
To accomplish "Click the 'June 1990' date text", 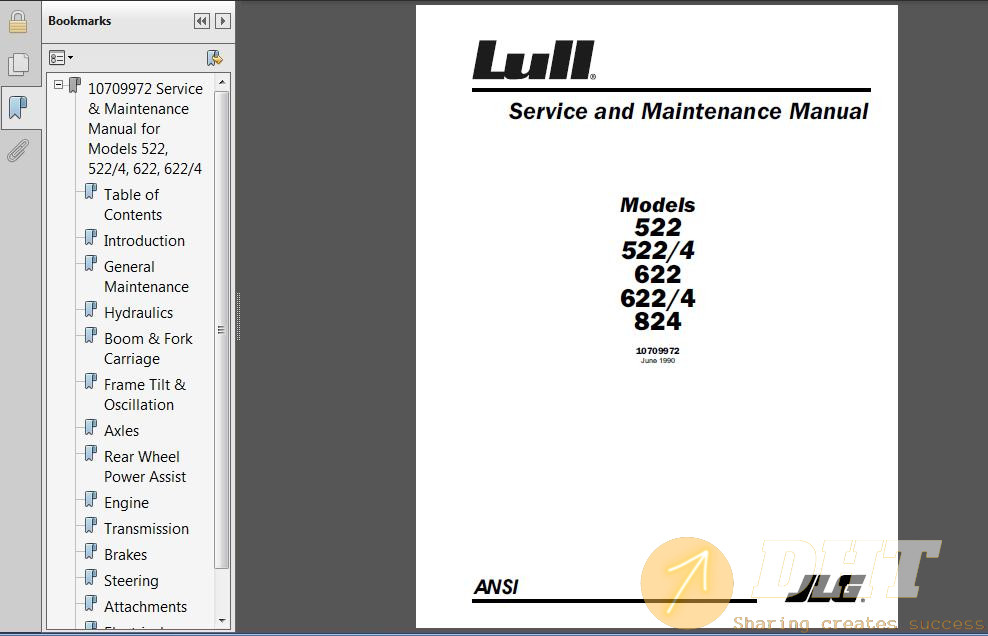I will point(658,361).
